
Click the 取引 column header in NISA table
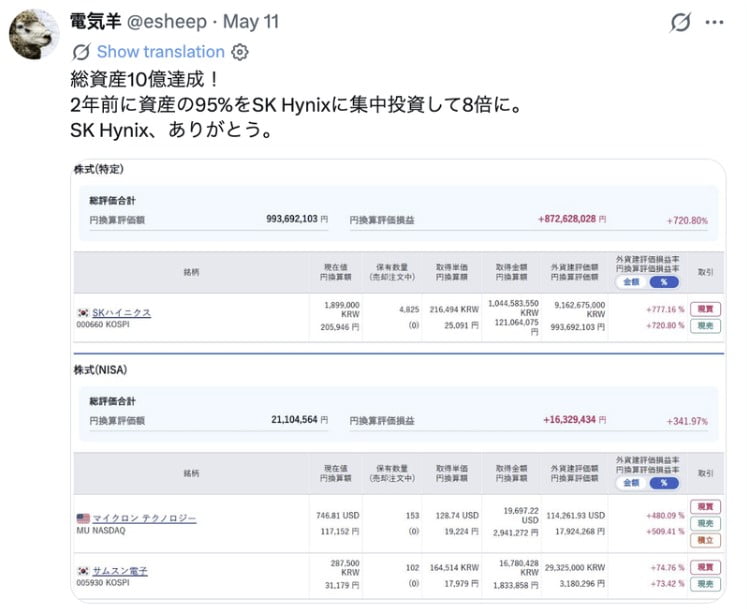705,473
